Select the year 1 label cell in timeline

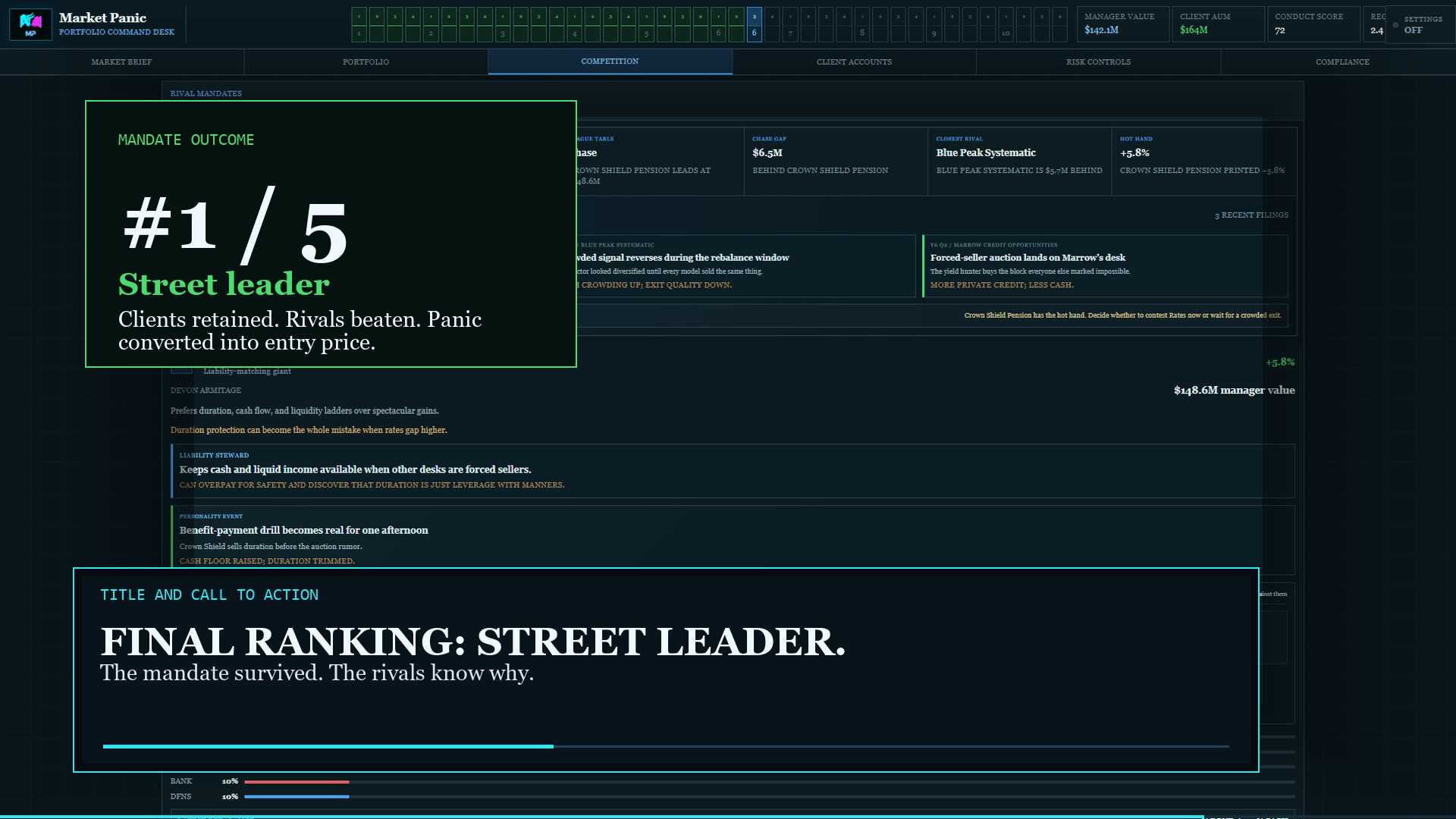(x=359, y=33)
